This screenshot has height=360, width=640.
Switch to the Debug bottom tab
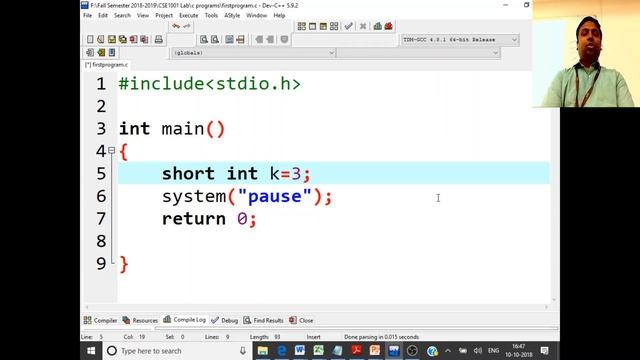pos(224,320)
